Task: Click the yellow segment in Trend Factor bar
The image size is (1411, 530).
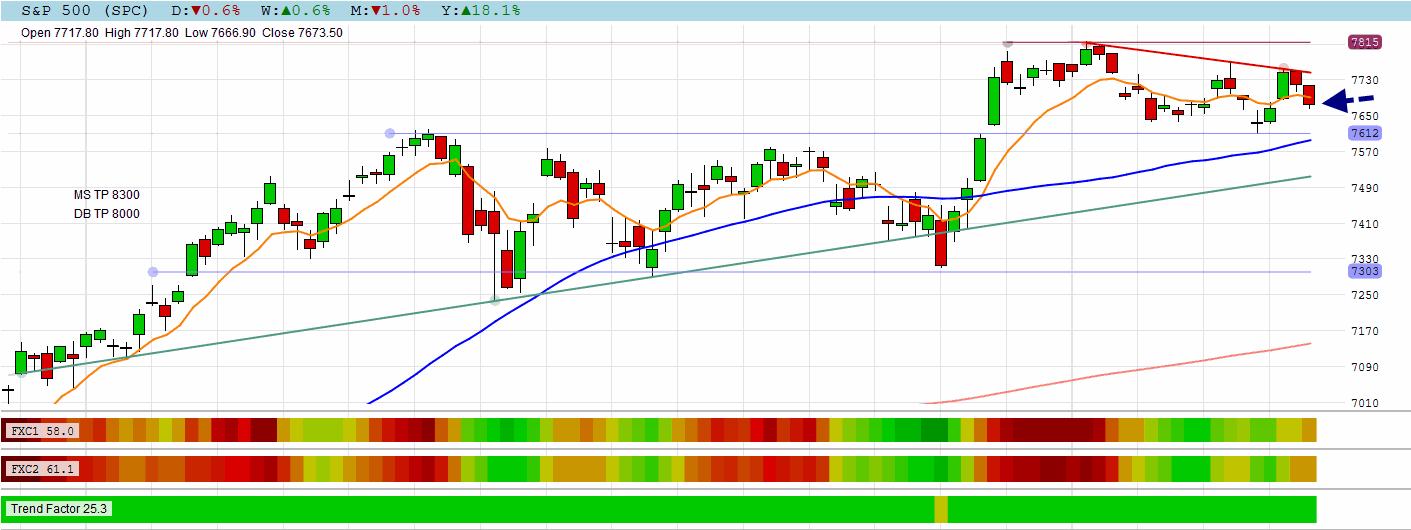Action: click(x=941, y=508)
